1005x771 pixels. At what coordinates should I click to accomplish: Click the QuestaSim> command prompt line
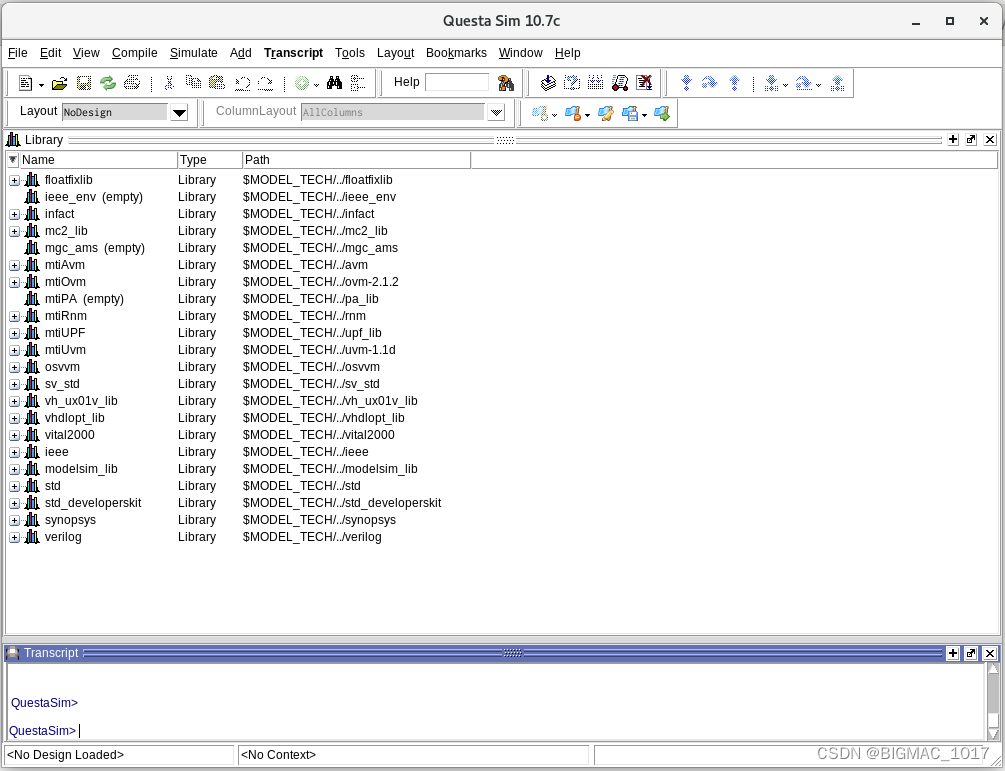[44, 731]
